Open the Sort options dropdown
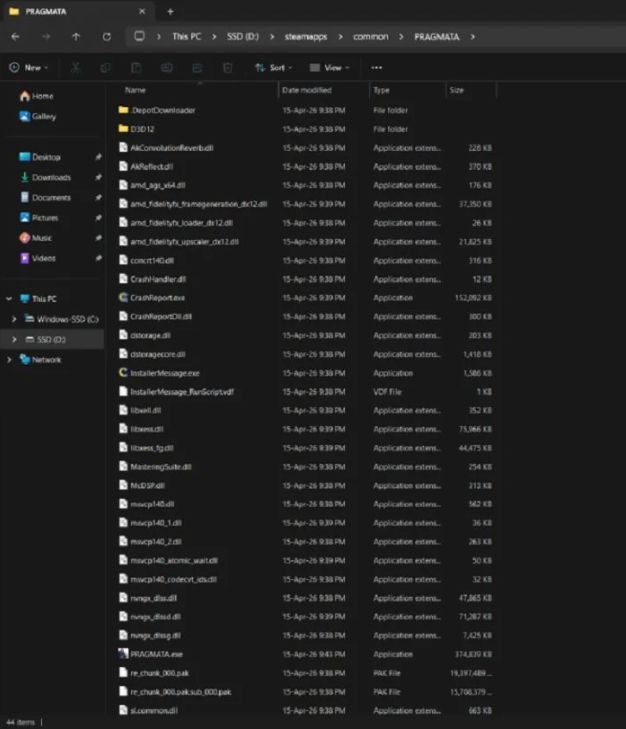Image resolution: width=626 pixels, height=729 pixels. pos(273,68)
